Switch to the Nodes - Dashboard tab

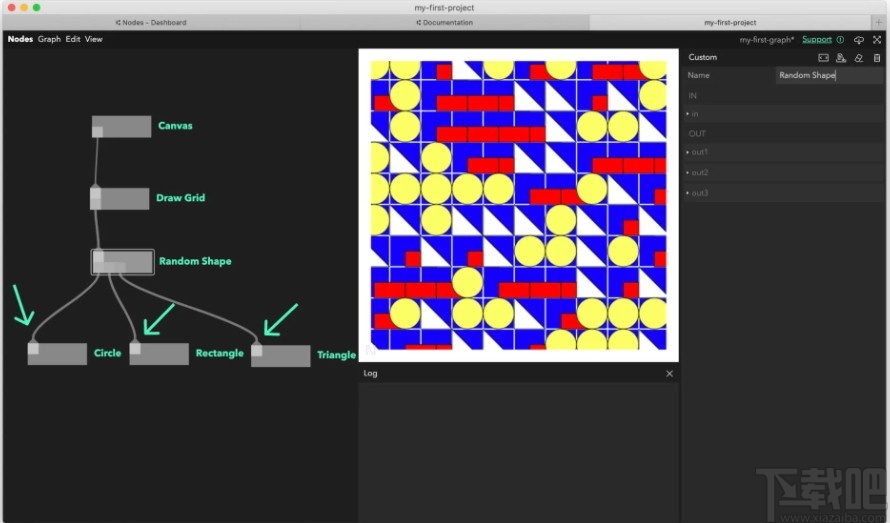tap(151, 23)
